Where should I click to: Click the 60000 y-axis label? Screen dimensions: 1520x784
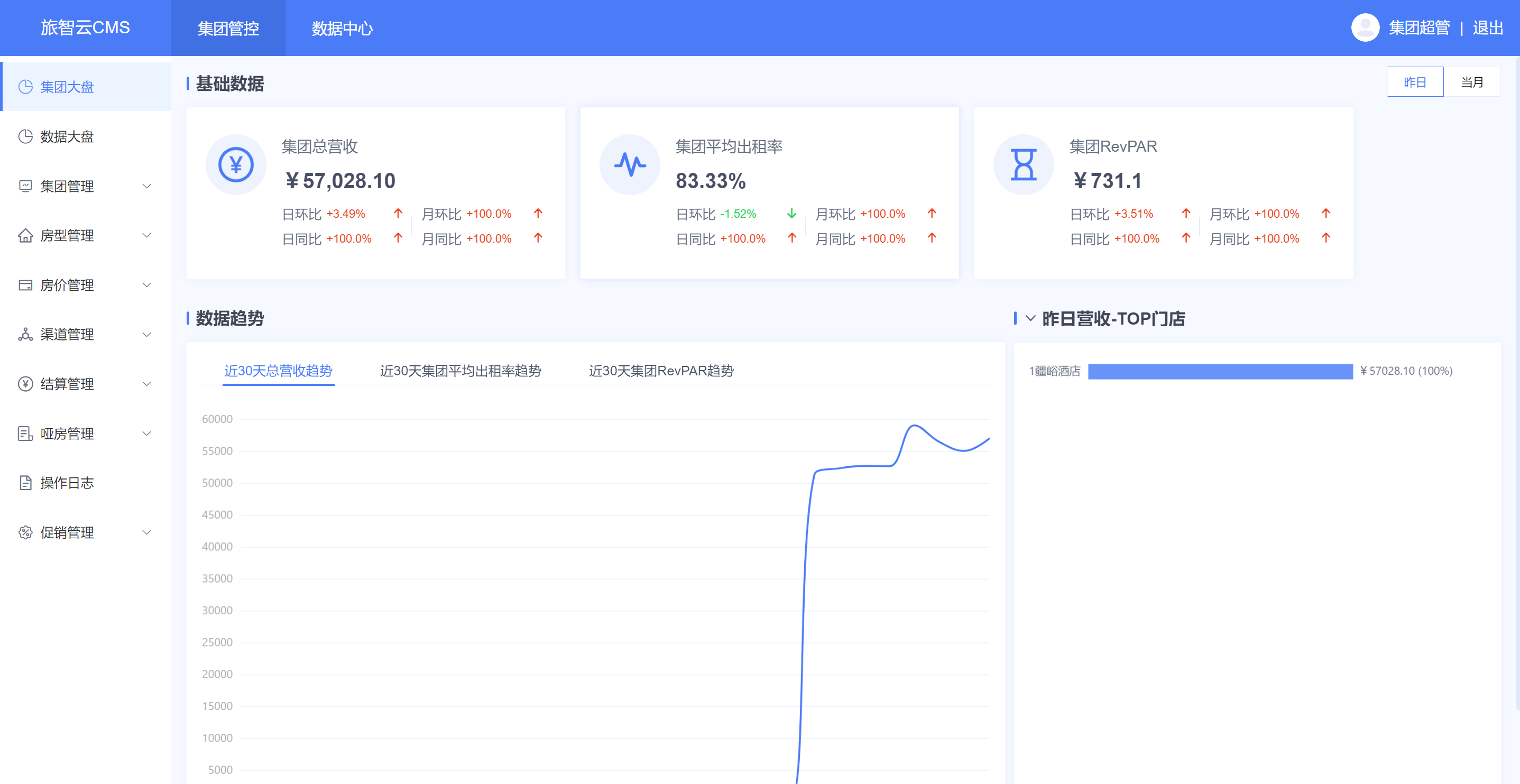217,419
